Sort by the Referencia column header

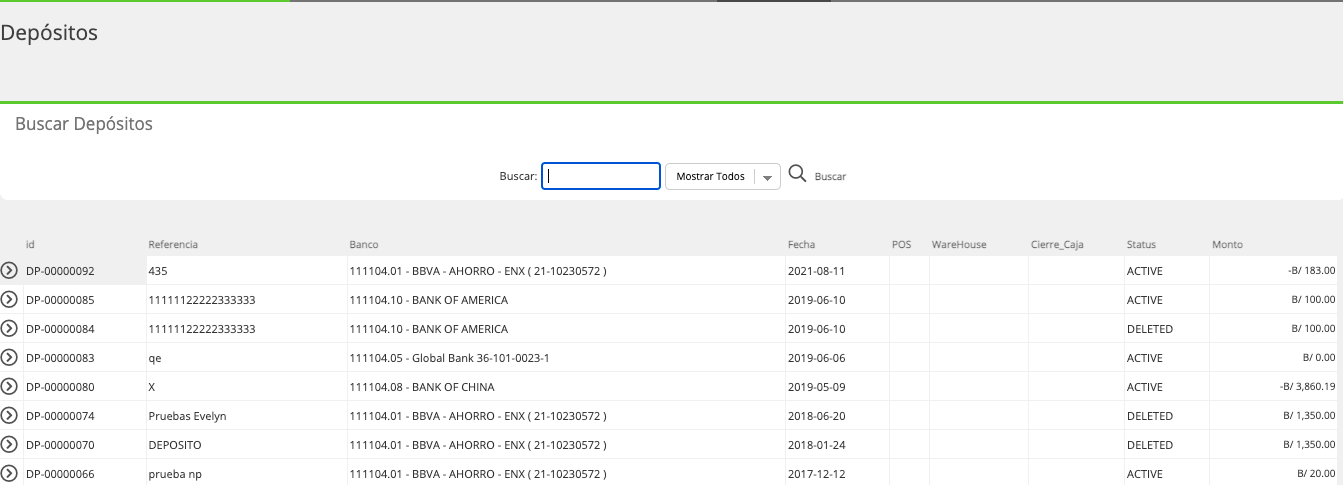(x=173, y=244)
